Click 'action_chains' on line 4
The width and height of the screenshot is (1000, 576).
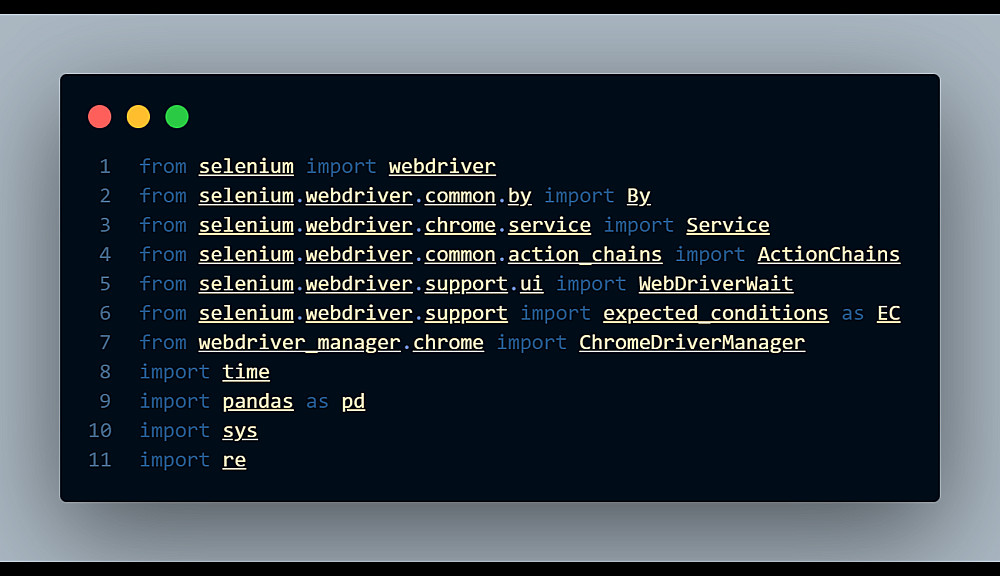coord(584,255)
